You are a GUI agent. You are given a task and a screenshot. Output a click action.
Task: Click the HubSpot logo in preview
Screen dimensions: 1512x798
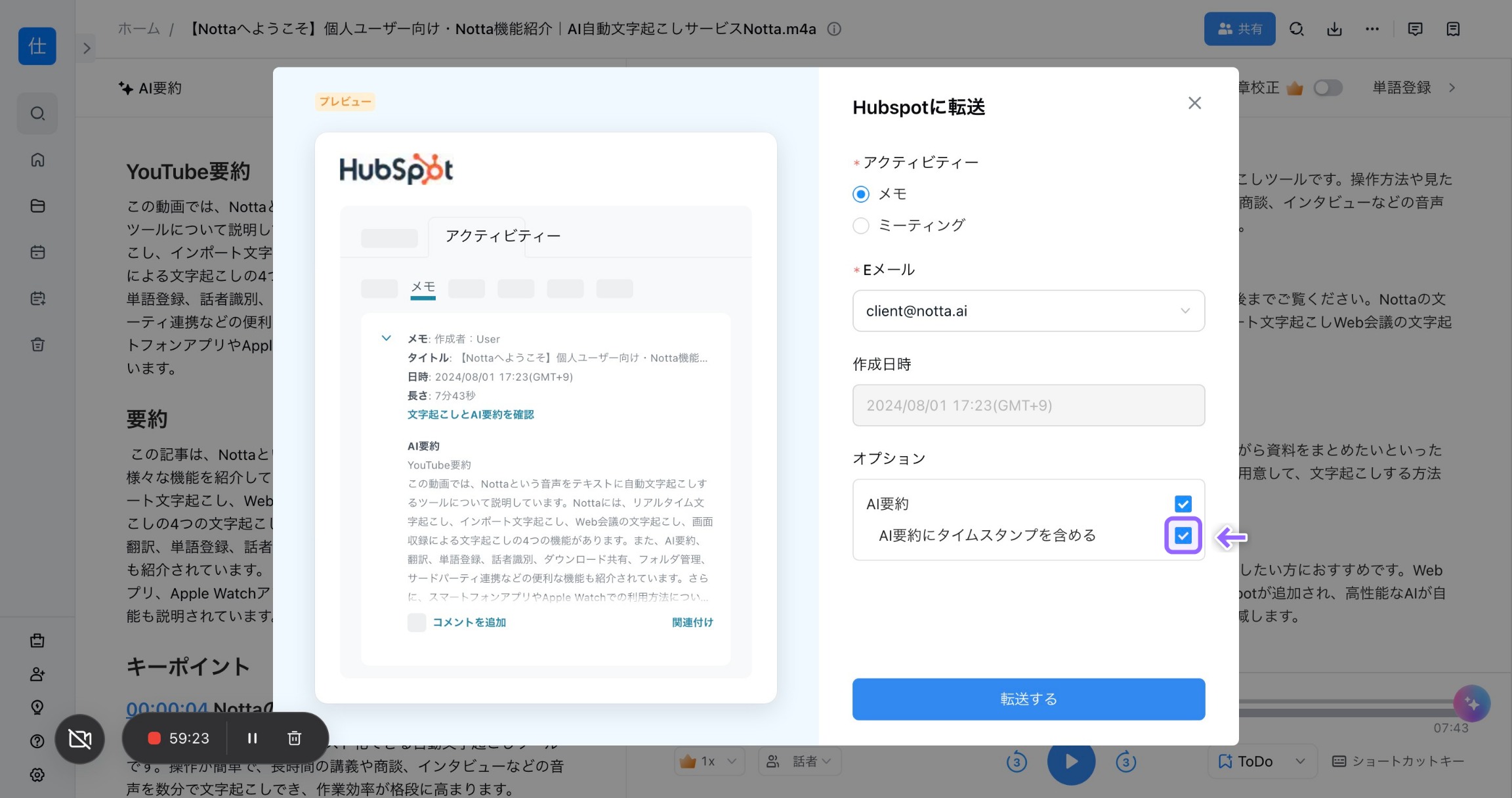point(396,169)
